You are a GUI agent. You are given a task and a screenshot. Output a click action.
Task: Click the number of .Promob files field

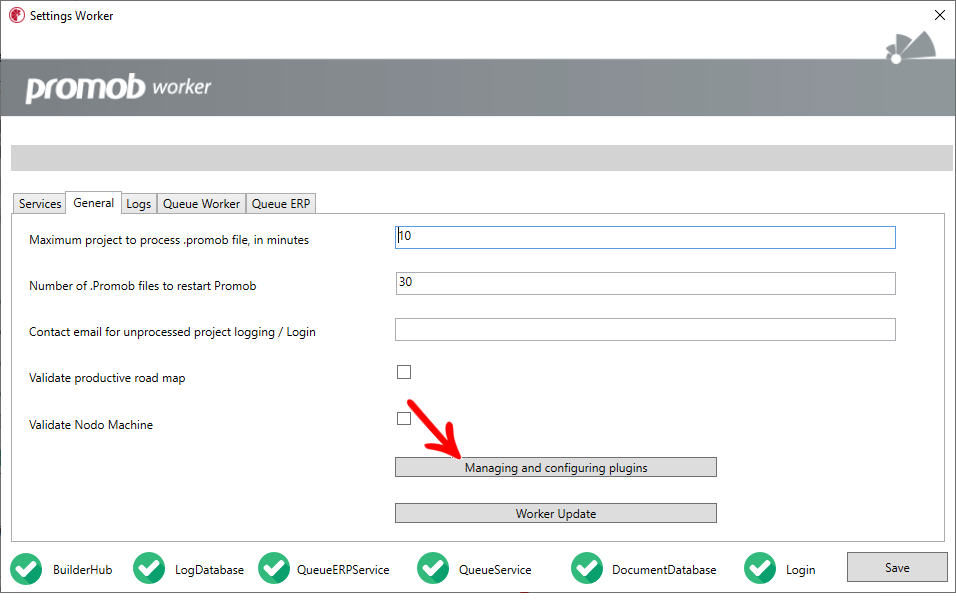coord(645,283)
